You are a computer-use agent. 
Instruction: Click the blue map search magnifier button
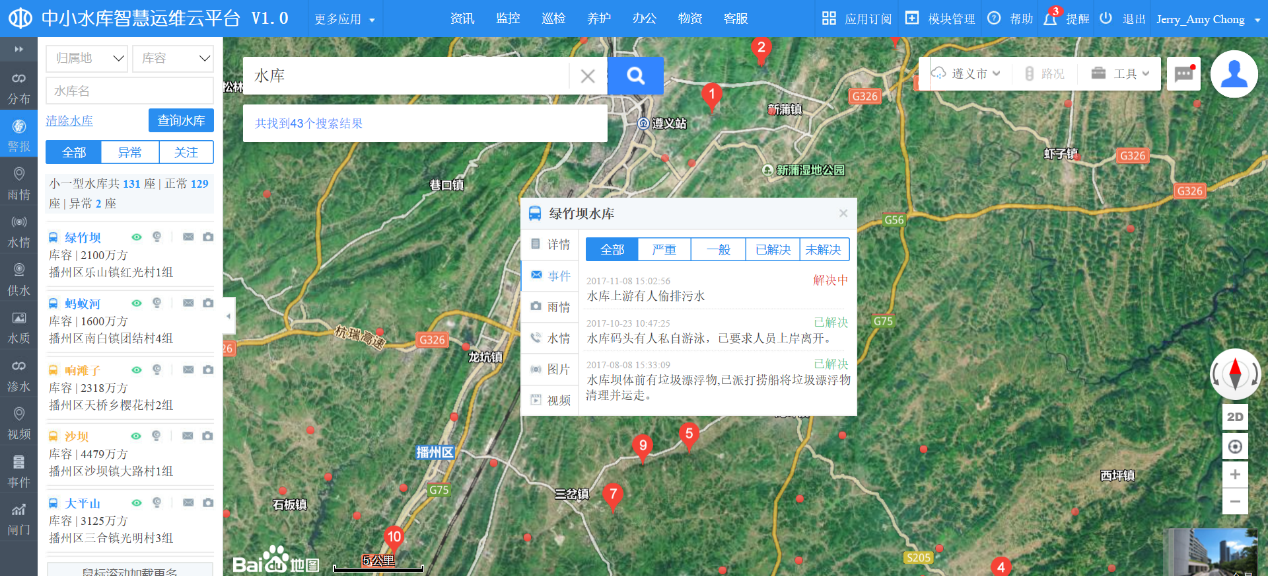pyautogui.click(x=635, y=76)
